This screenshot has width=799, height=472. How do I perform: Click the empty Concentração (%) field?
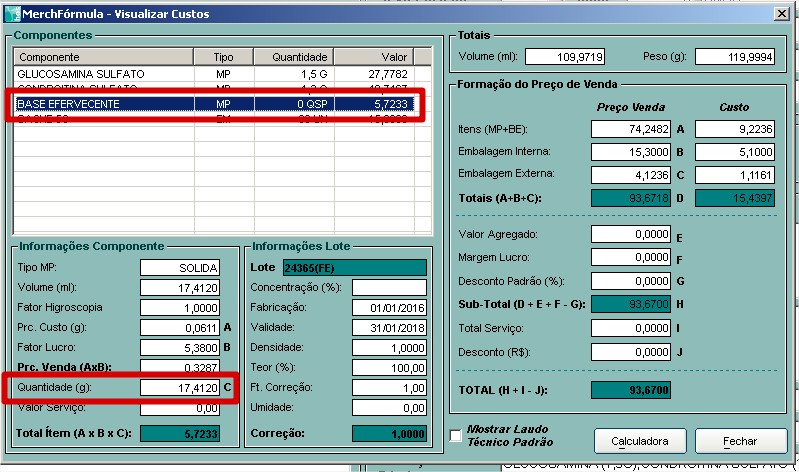coord(389,287)
